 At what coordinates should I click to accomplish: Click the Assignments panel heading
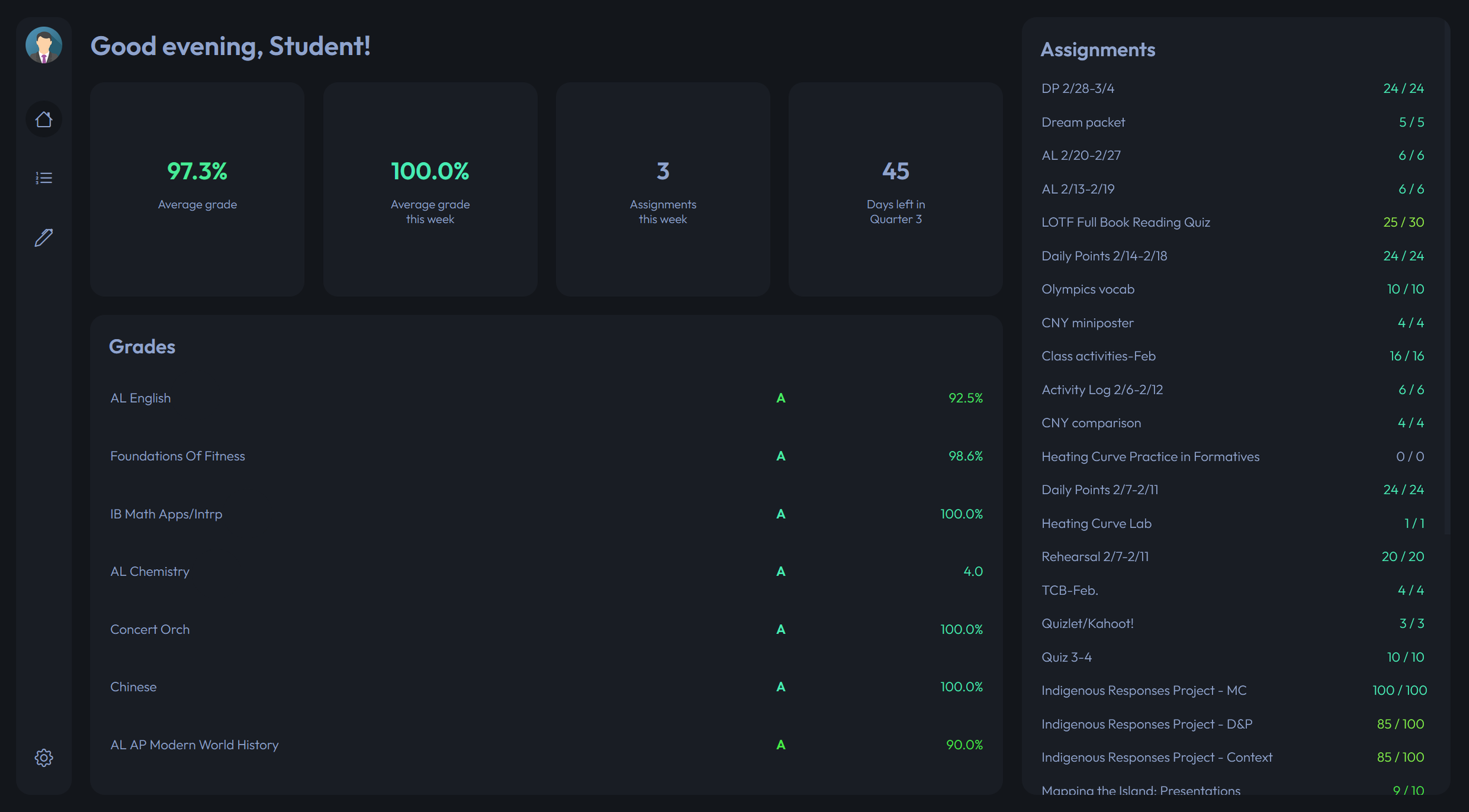(x=1098, y=50)
